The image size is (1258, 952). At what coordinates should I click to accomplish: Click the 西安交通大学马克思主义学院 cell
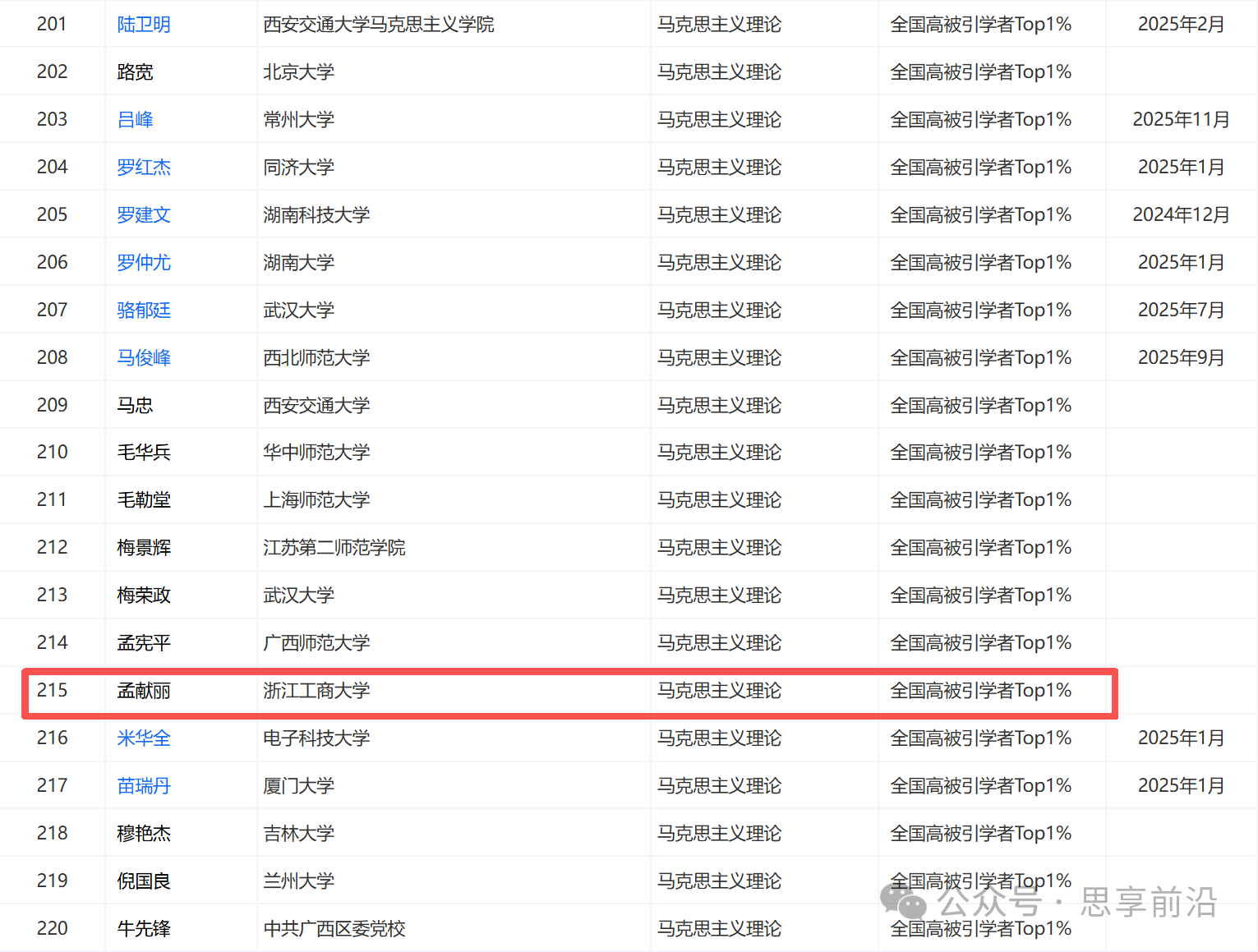[x=379, y=25]
